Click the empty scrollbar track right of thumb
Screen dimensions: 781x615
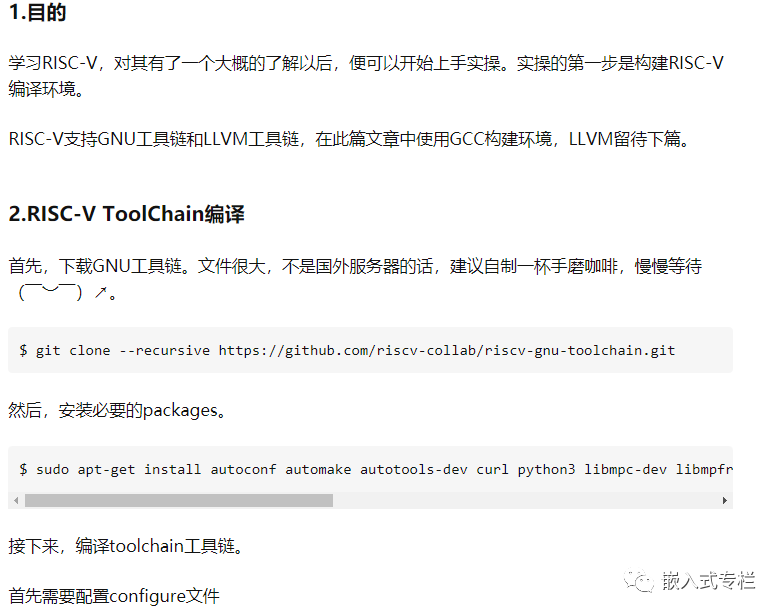[x=525, y=500]
